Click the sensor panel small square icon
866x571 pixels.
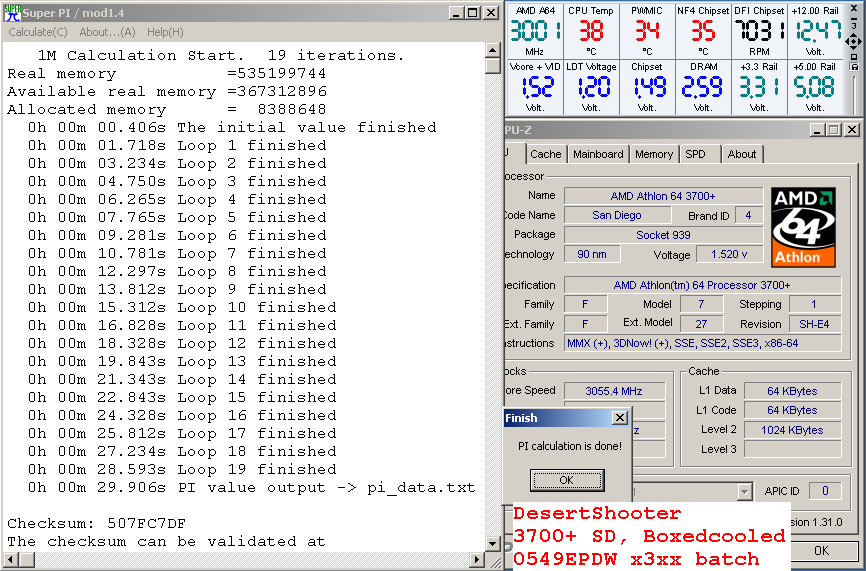pyautogui.click(x=854, y=57)
